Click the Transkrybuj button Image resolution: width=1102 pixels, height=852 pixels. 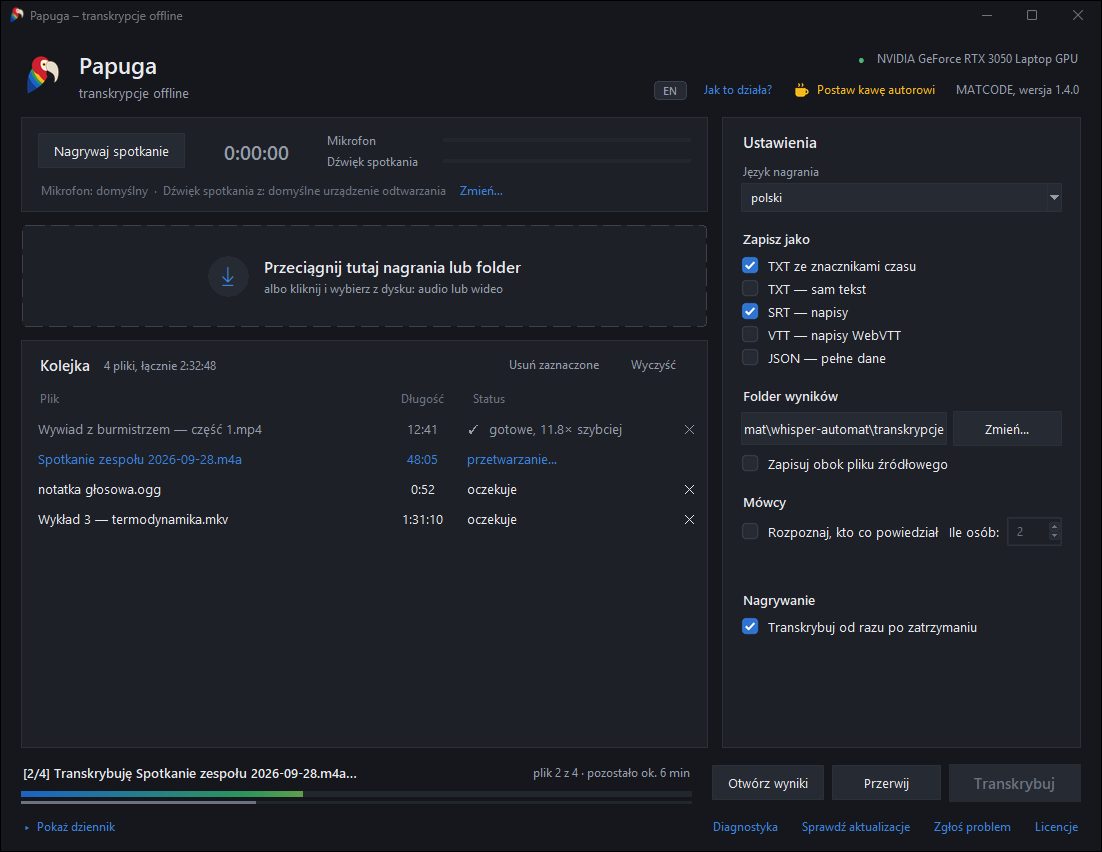click(1014, 783)
